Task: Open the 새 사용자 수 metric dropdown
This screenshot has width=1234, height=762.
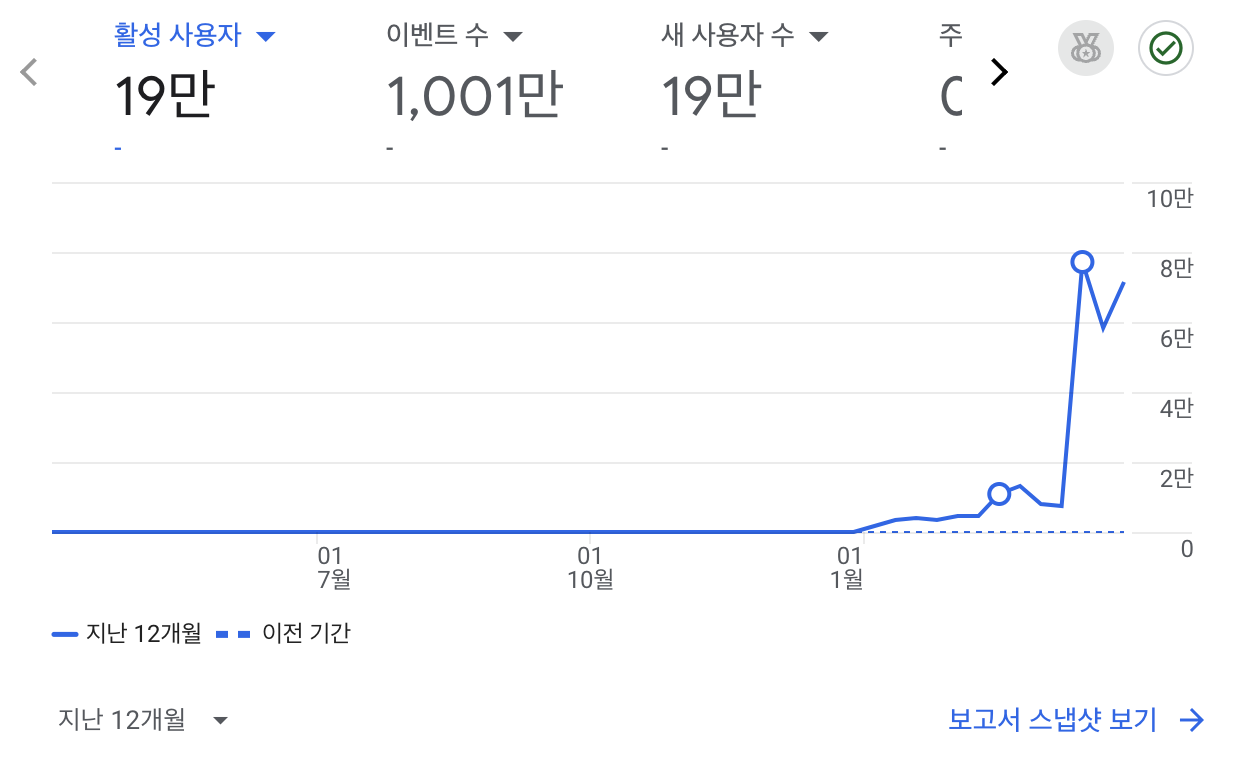Action: [819, 37]
